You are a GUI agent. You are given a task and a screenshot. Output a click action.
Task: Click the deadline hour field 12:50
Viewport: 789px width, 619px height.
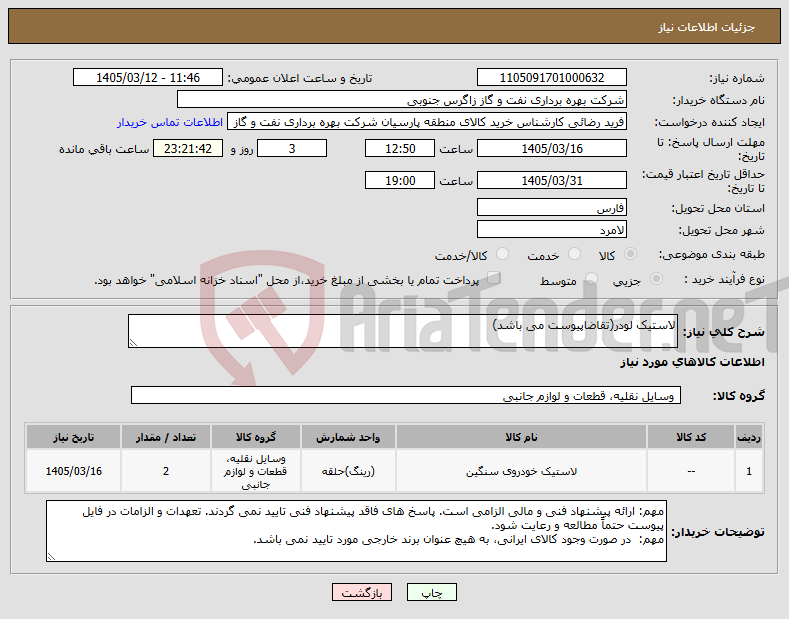[x=400, y=148]
